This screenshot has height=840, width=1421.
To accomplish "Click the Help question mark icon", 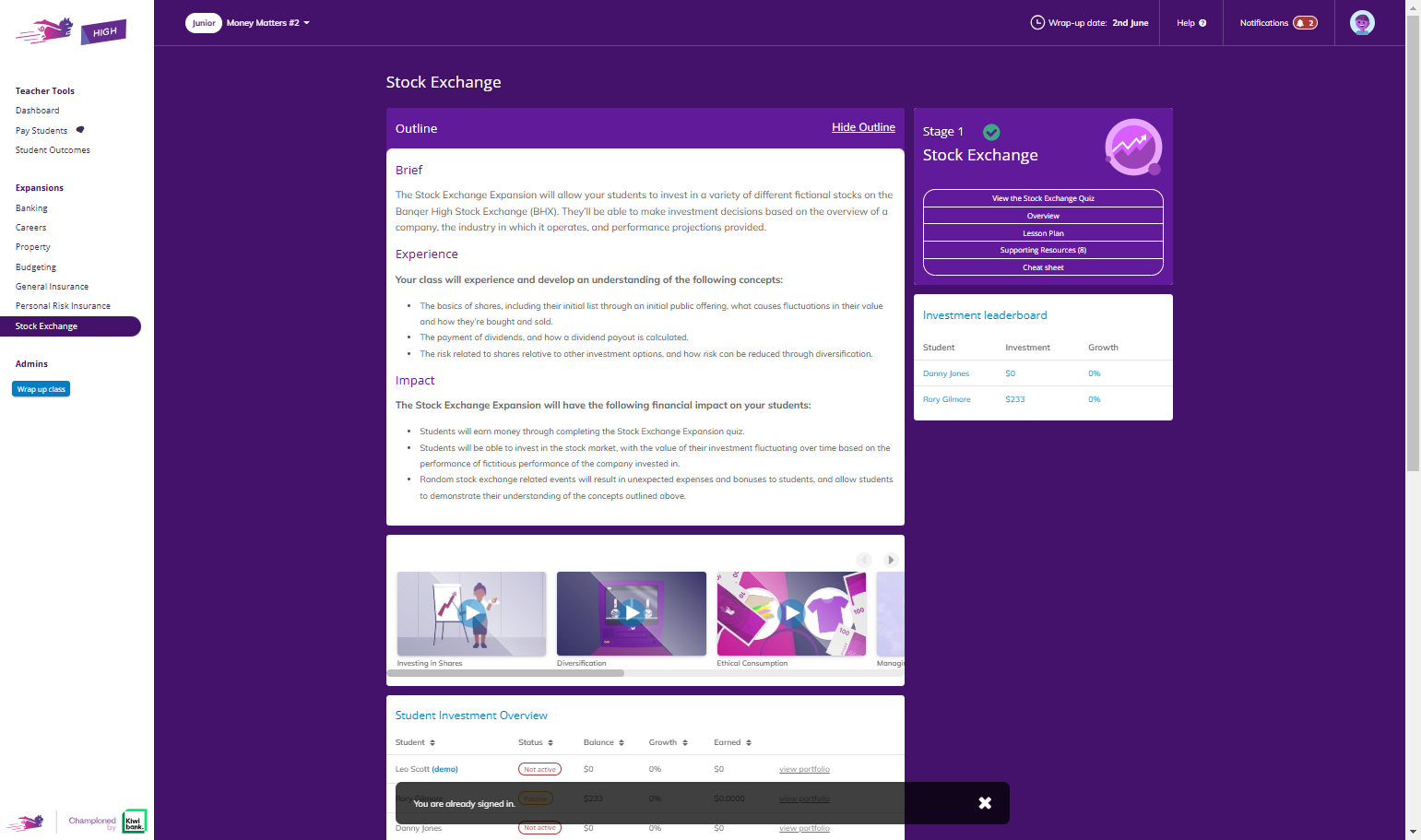I will point(1202,23).
